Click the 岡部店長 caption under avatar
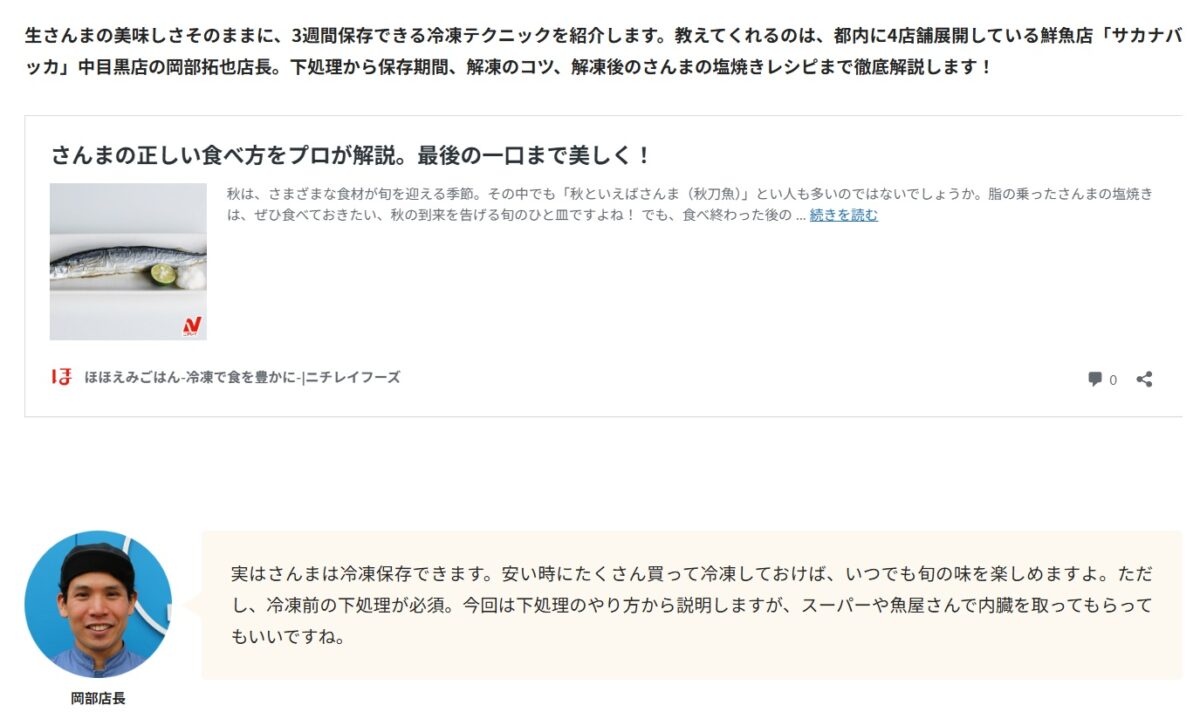Image resolution: width=1200 pixels, height=719 pixels. pos(98,698)
